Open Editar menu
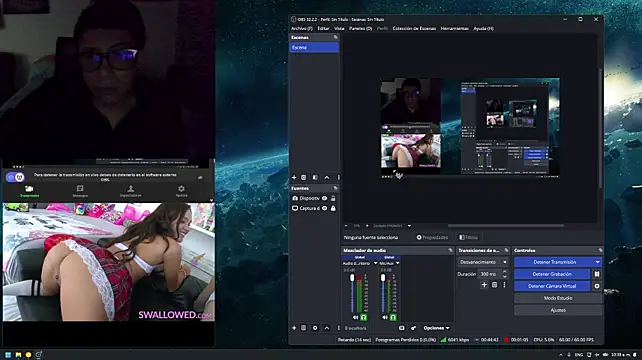 pyautogui.click(x=323, y=29)
